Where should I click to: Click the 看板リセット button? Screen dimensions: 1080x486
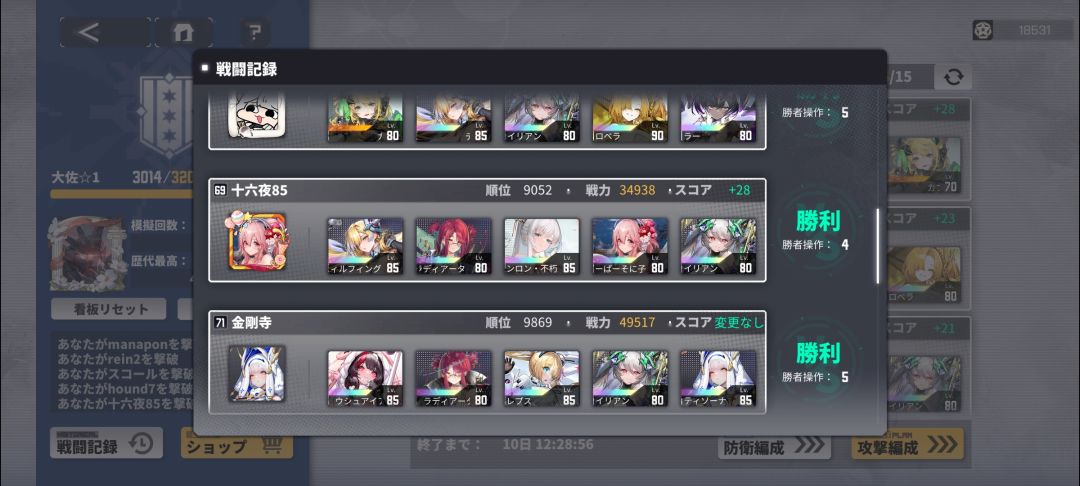108,309
